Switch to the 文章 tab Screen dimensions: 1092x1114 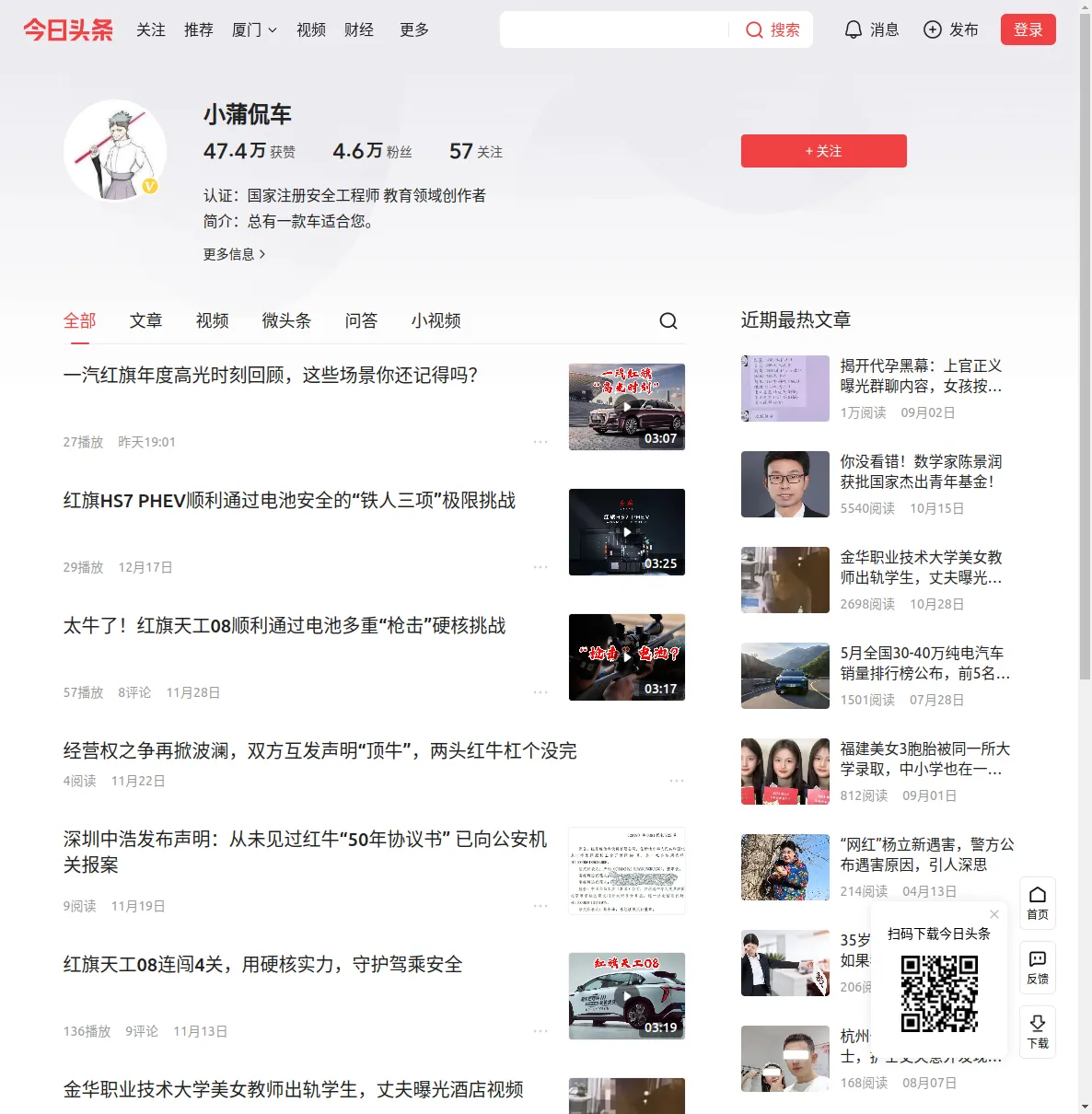pyautogui.click(x=146, y=320)
